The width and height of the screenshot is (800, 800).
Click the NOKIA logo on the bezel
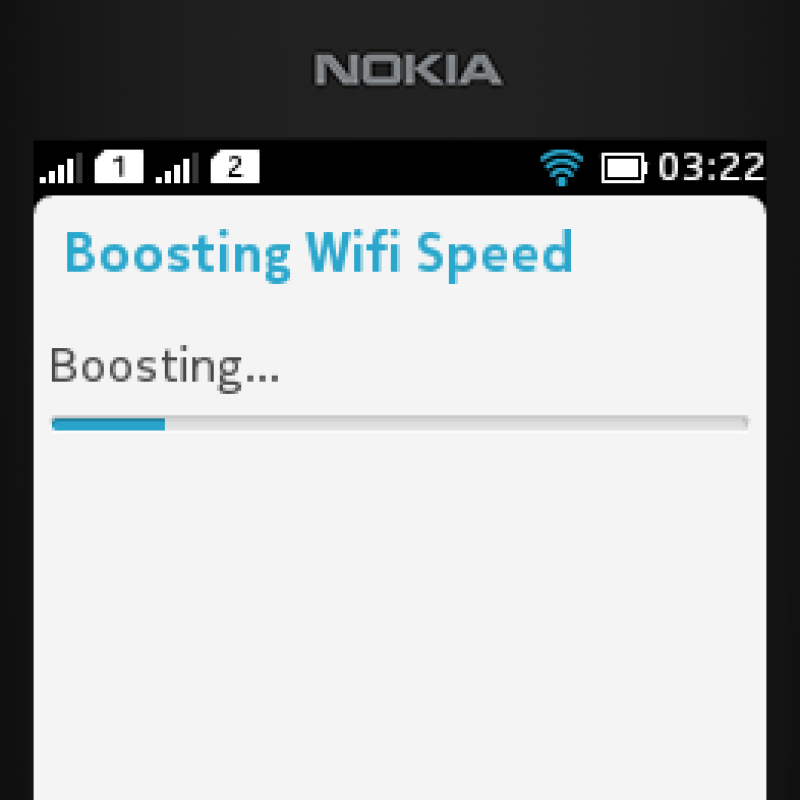pos(408,69)
